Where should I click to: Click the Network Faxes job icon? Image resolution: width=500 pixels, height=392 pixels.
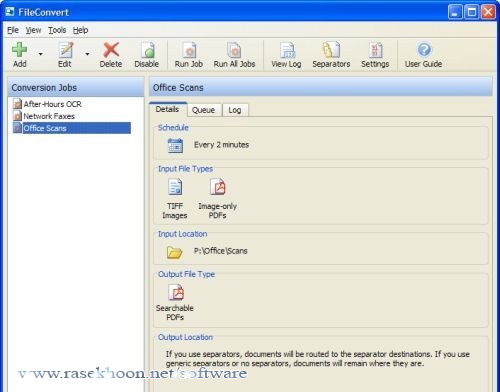pos(17,116)
